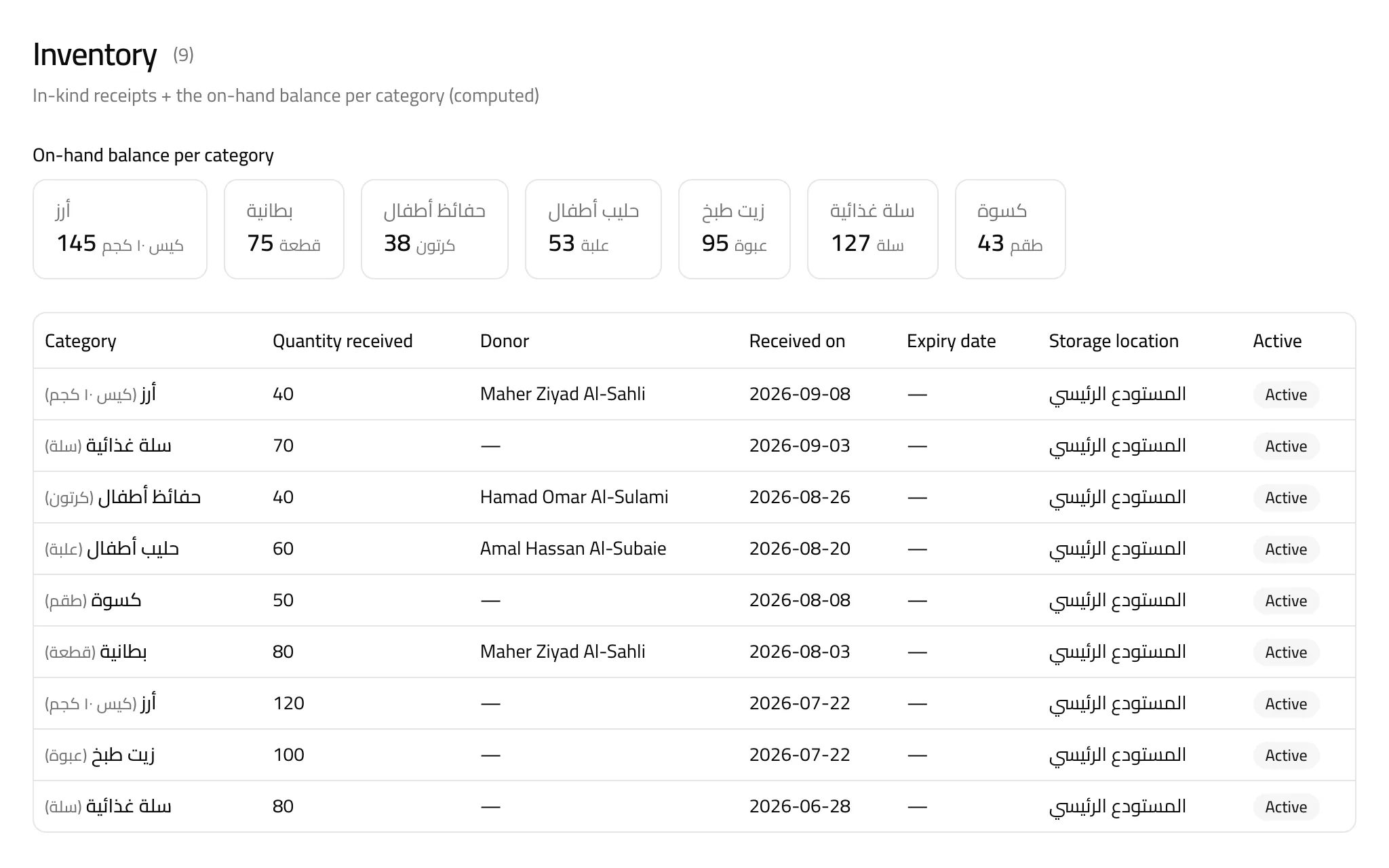
Task: Click the Active badge in the زيت طبخ row
Action: 1286,755
